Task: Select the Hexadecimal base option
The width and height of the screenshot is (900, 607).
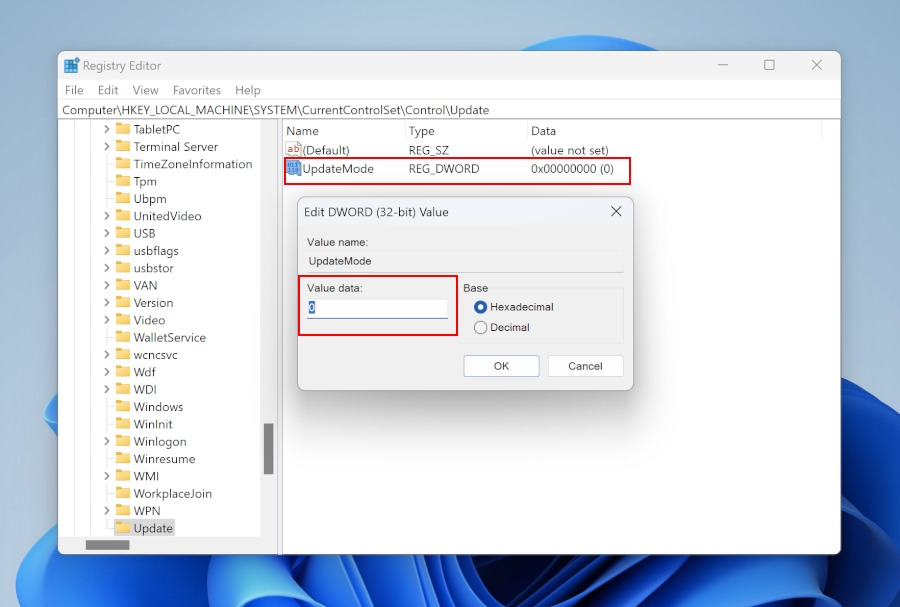Action: (x=481, y=307)
